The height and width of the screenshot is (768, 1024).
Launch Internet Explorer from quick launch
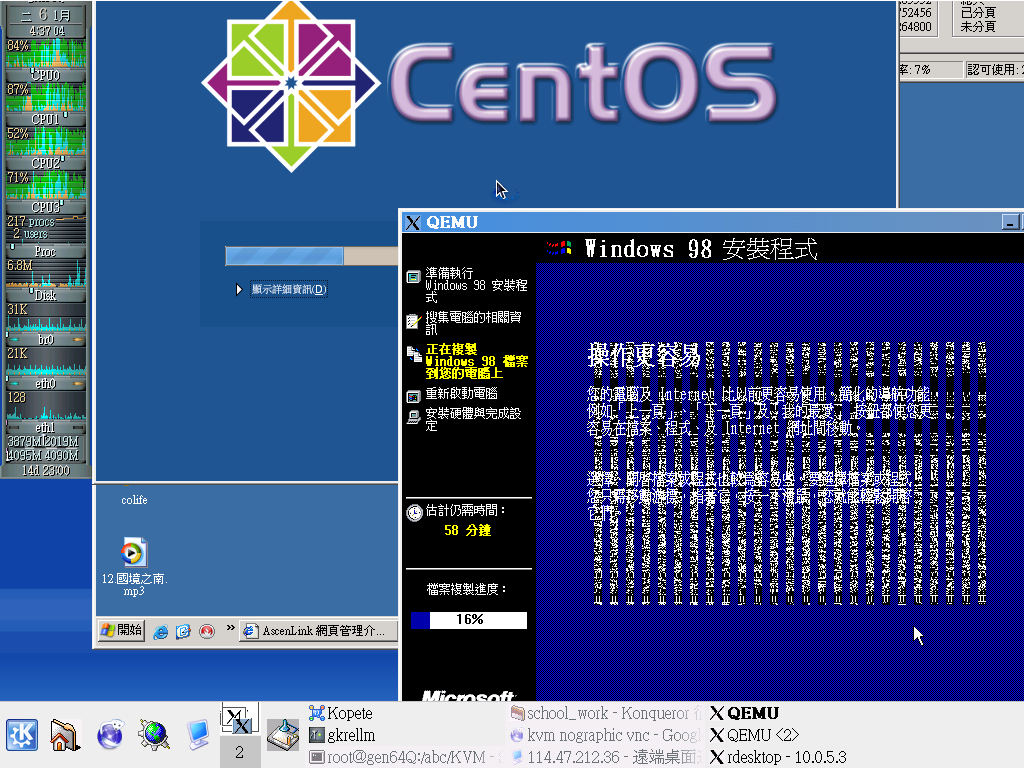[x=161, y=632]
